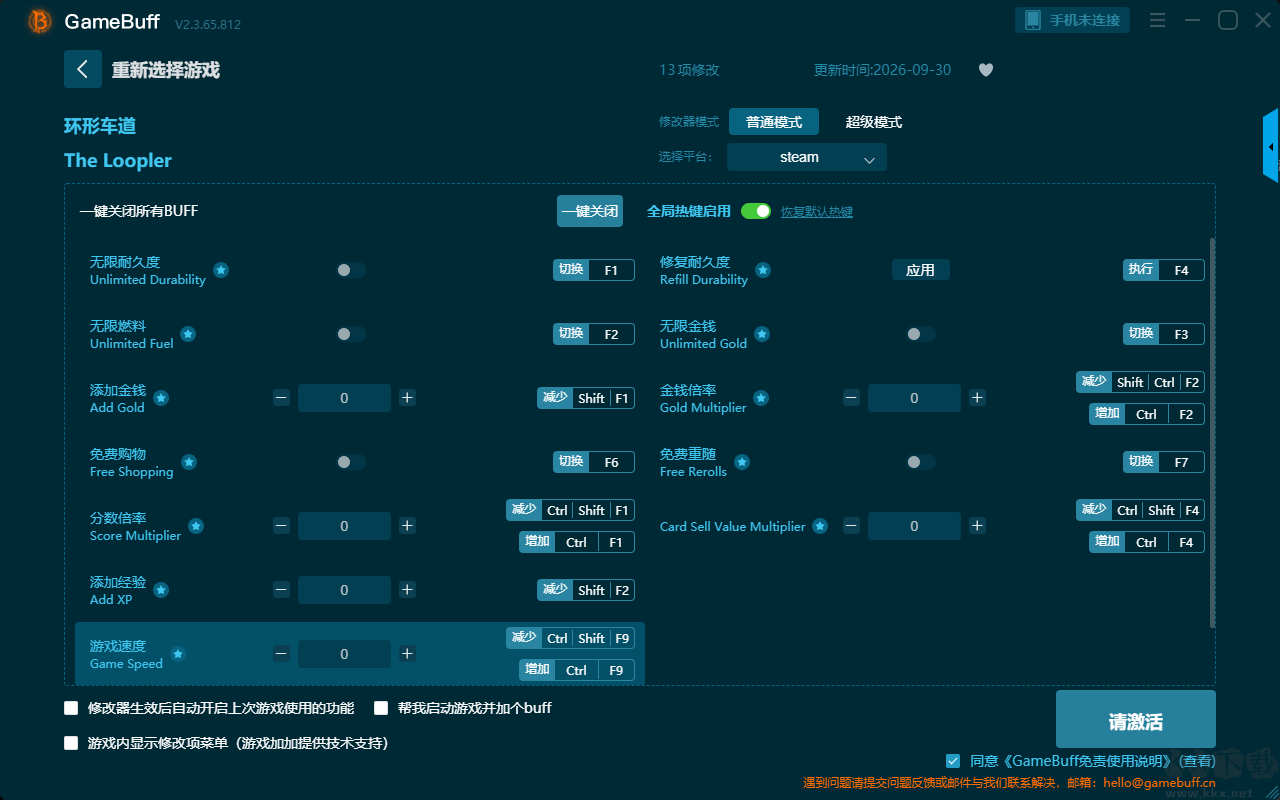The width and height of the screenshot is (1280, 800).
Task: Decrease the Score Multiplier value with minus
Action: (x=281, y=526)
